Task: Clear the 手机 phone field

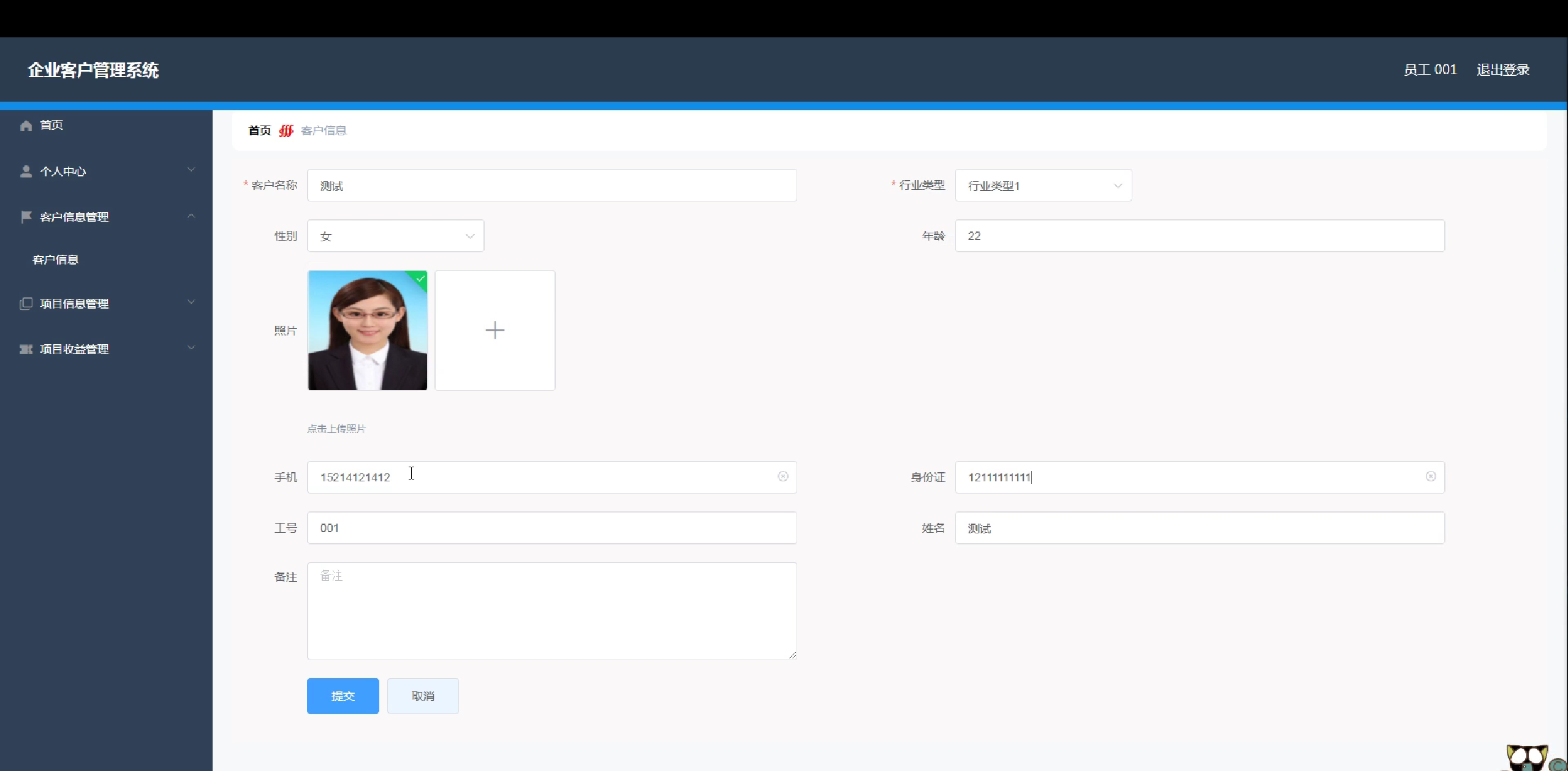Action: [x=782, y=476]
